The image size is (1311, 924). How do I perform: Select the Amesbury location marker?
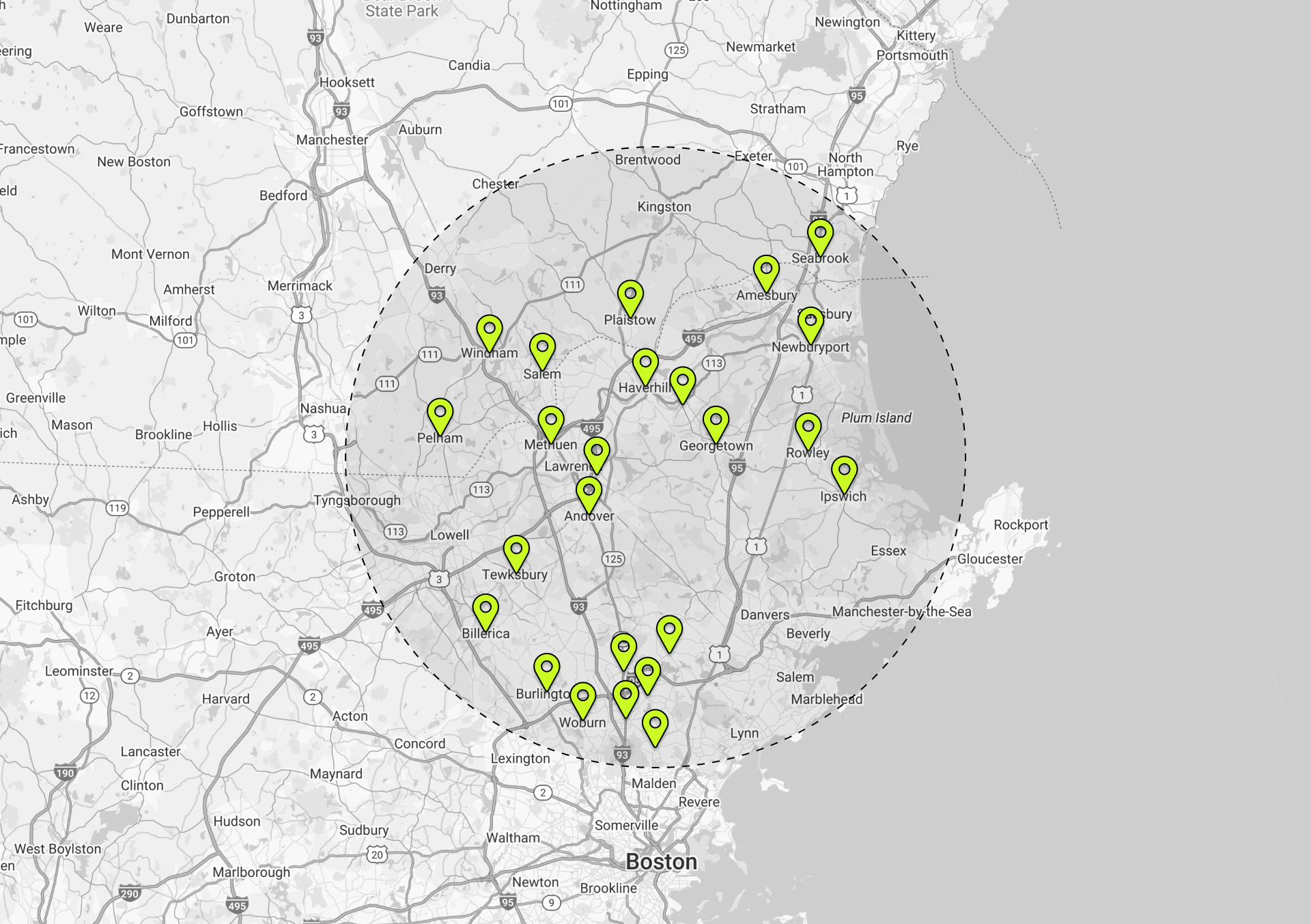click(x=766, y=270)
